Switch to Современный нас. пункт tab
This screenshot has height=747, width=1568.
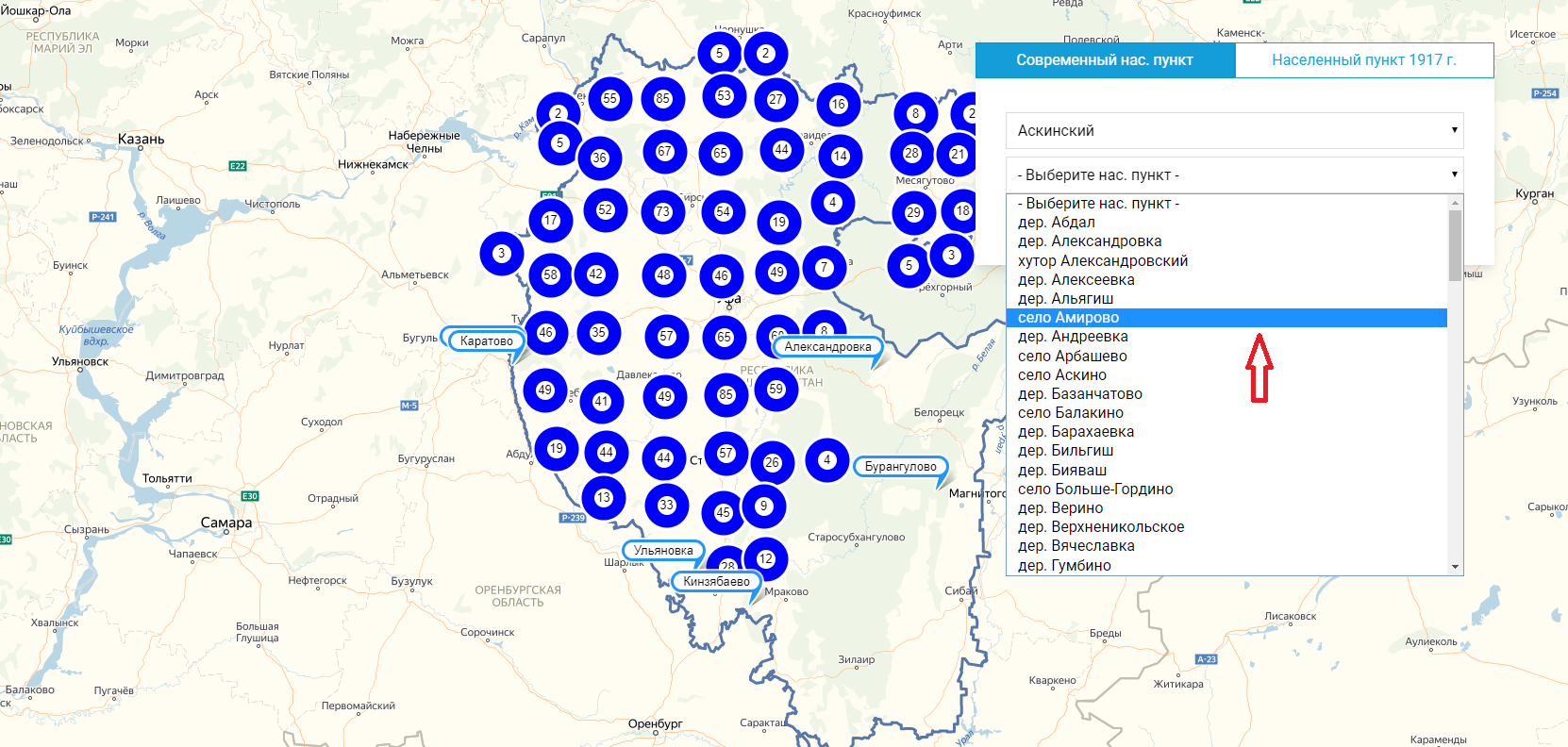(1105, 60)
